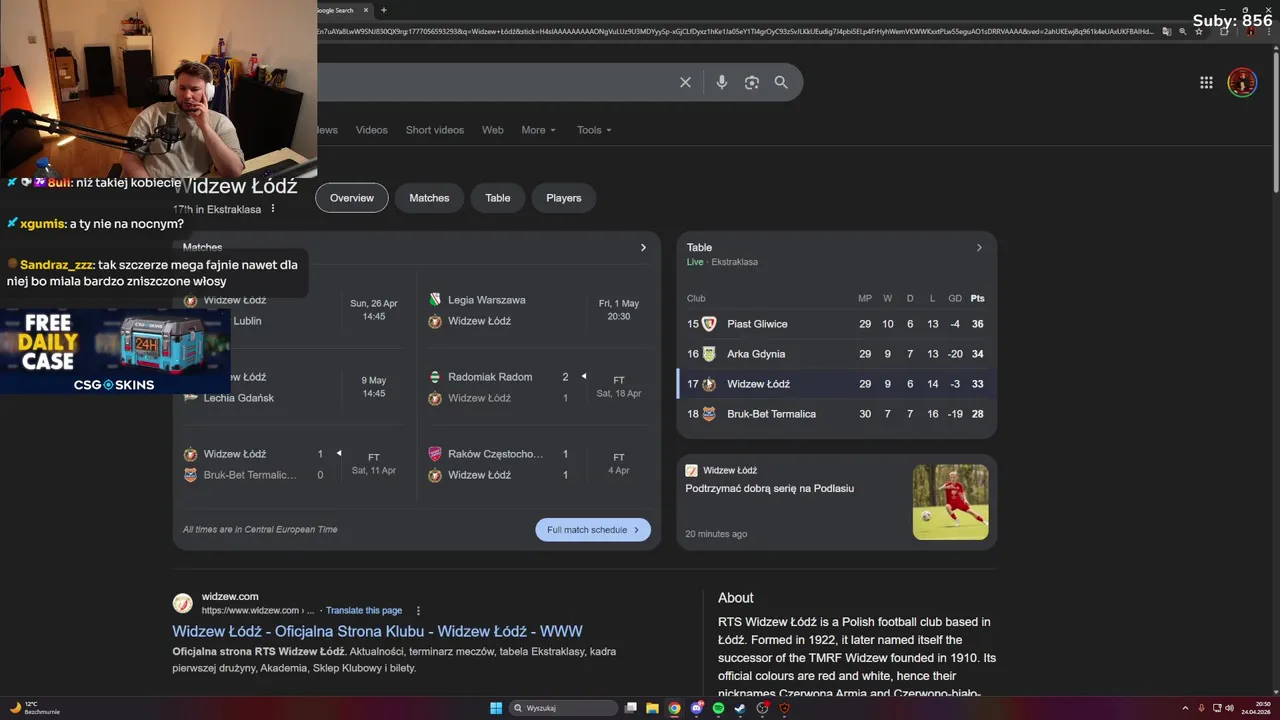
Task: Switch to the Matches chip
Action: coord(429,198)
